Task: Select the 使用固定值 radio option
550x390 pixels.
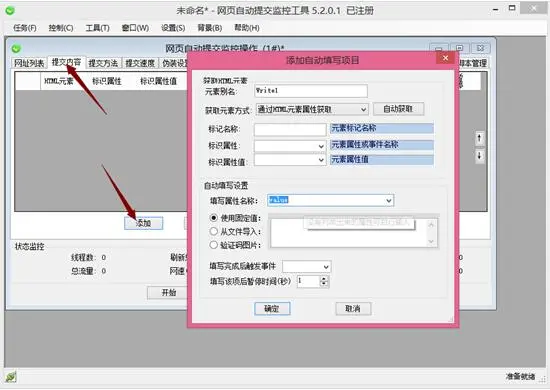Action: (214, 218)
